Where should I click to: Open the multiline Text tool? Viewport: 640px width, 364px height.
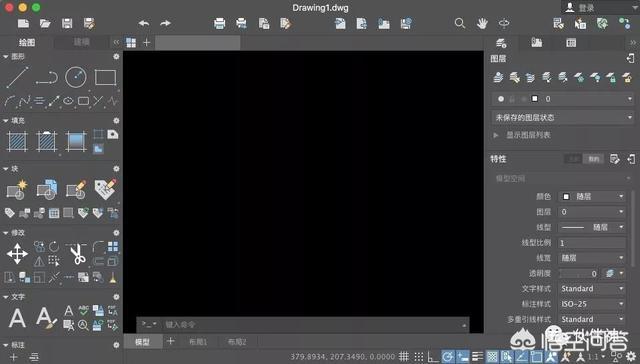coord(17,318)
